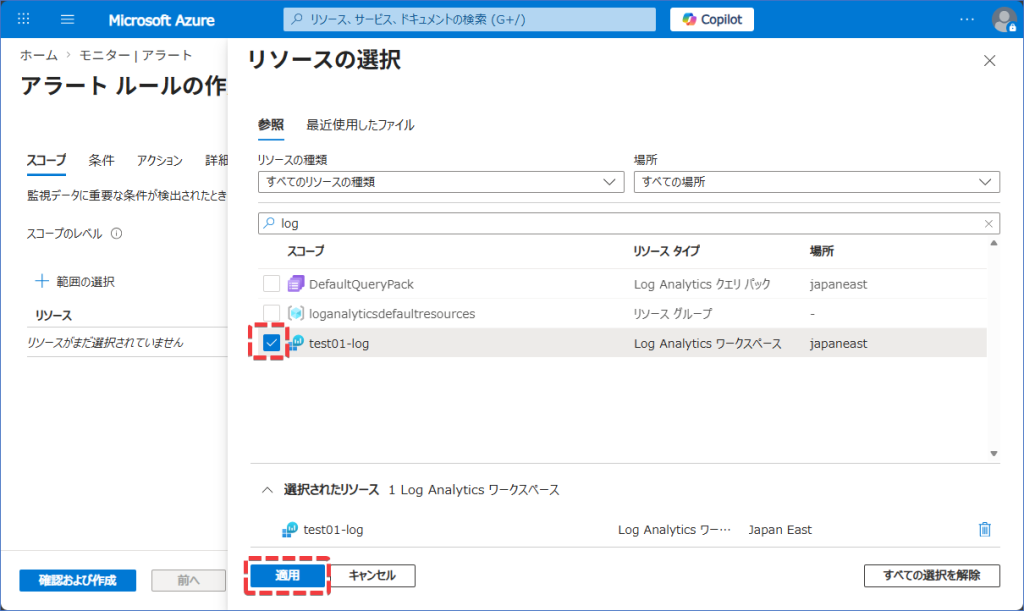
Task: Collapse the selected resources section
Action: point(267,490)
